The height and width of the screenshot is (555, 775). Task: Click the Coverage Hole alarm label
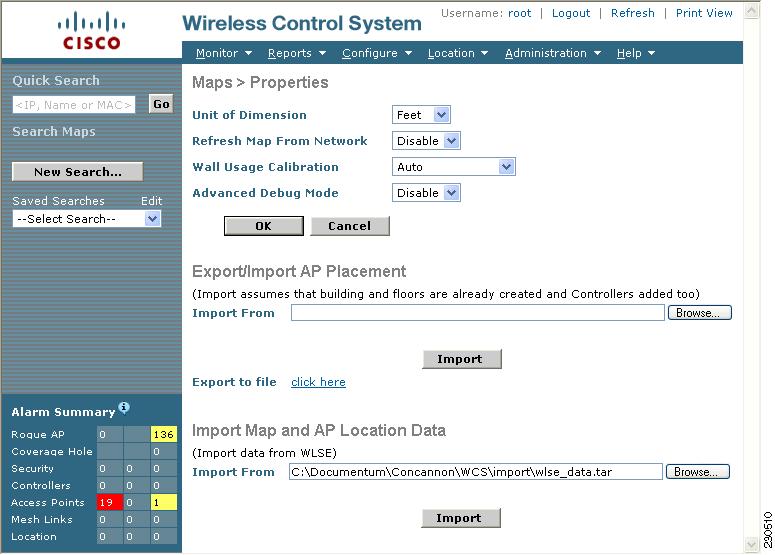coord(52,452)
